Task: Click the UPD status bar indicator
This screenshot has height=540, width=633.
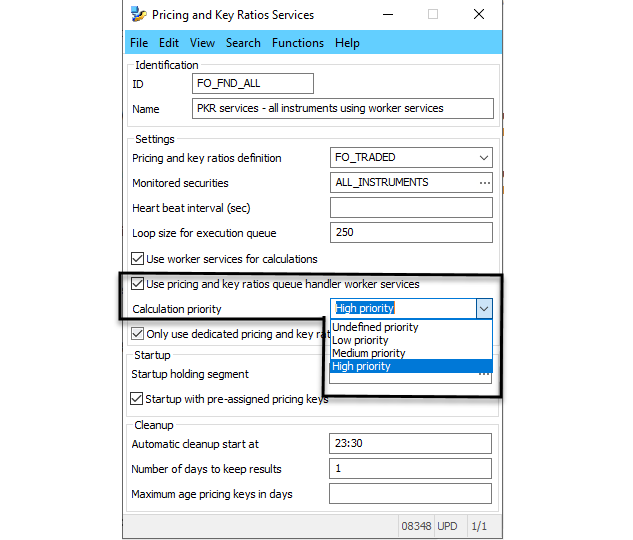Action: (448, 526)
